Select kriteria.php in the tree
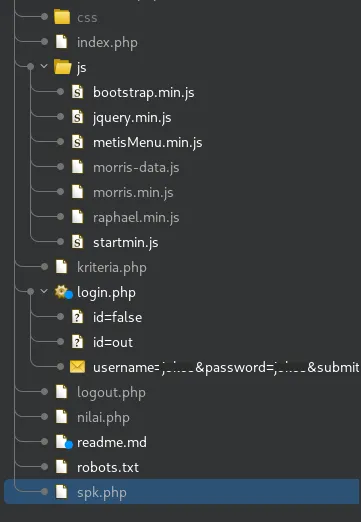361x522 pixels. 112,268
